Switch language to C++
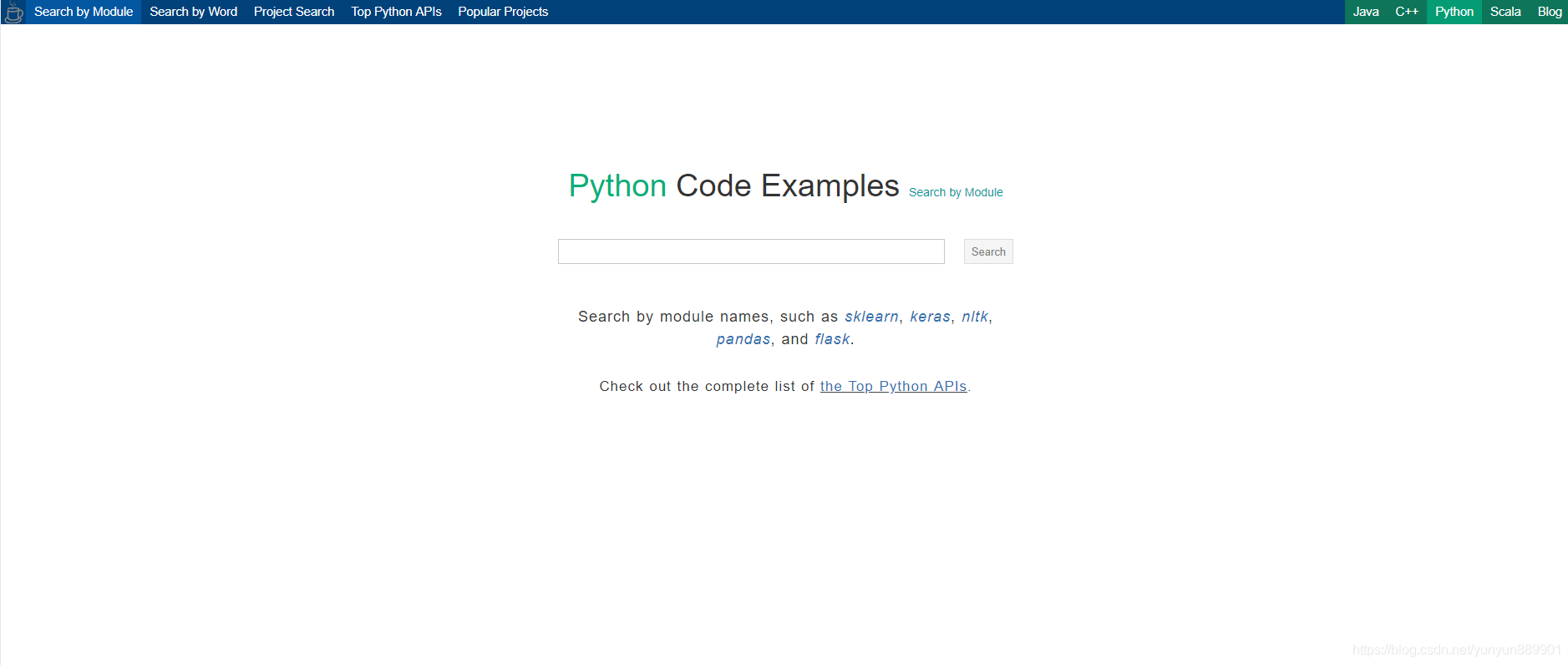Image resolution: width=1568 pixels, height=665 pixels. coord(1407,12)
